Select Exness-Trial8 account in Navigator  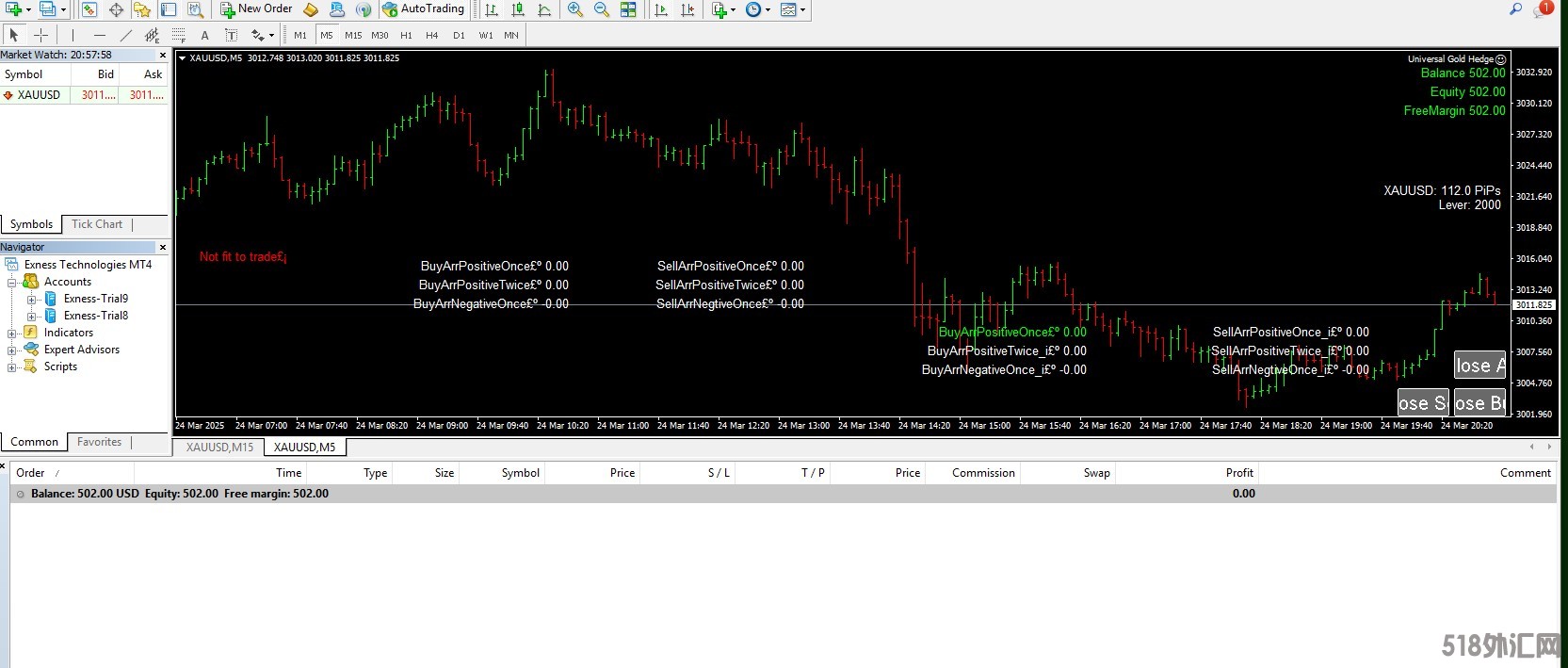[96, 316]
